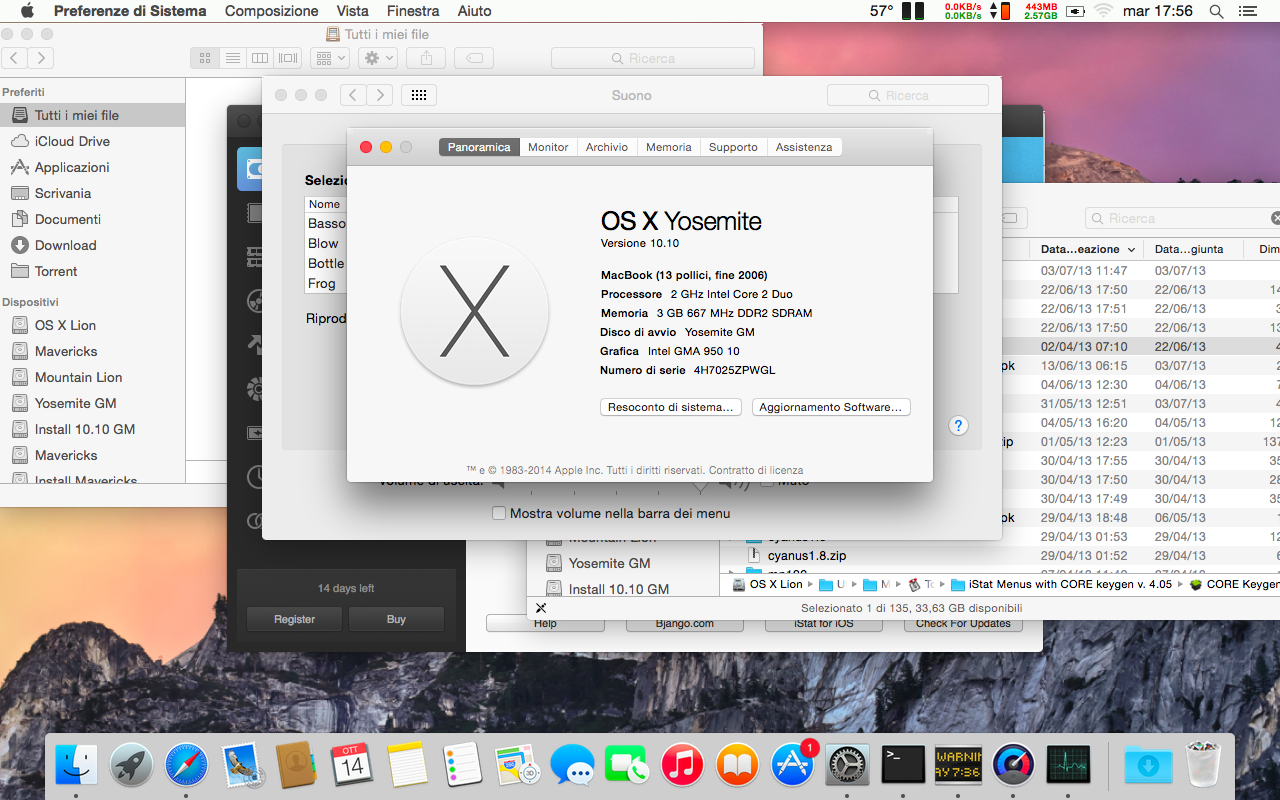Screen dimensions: 1280x800
Task: Click help question mark in Suono window
Action: pos(958,426)
